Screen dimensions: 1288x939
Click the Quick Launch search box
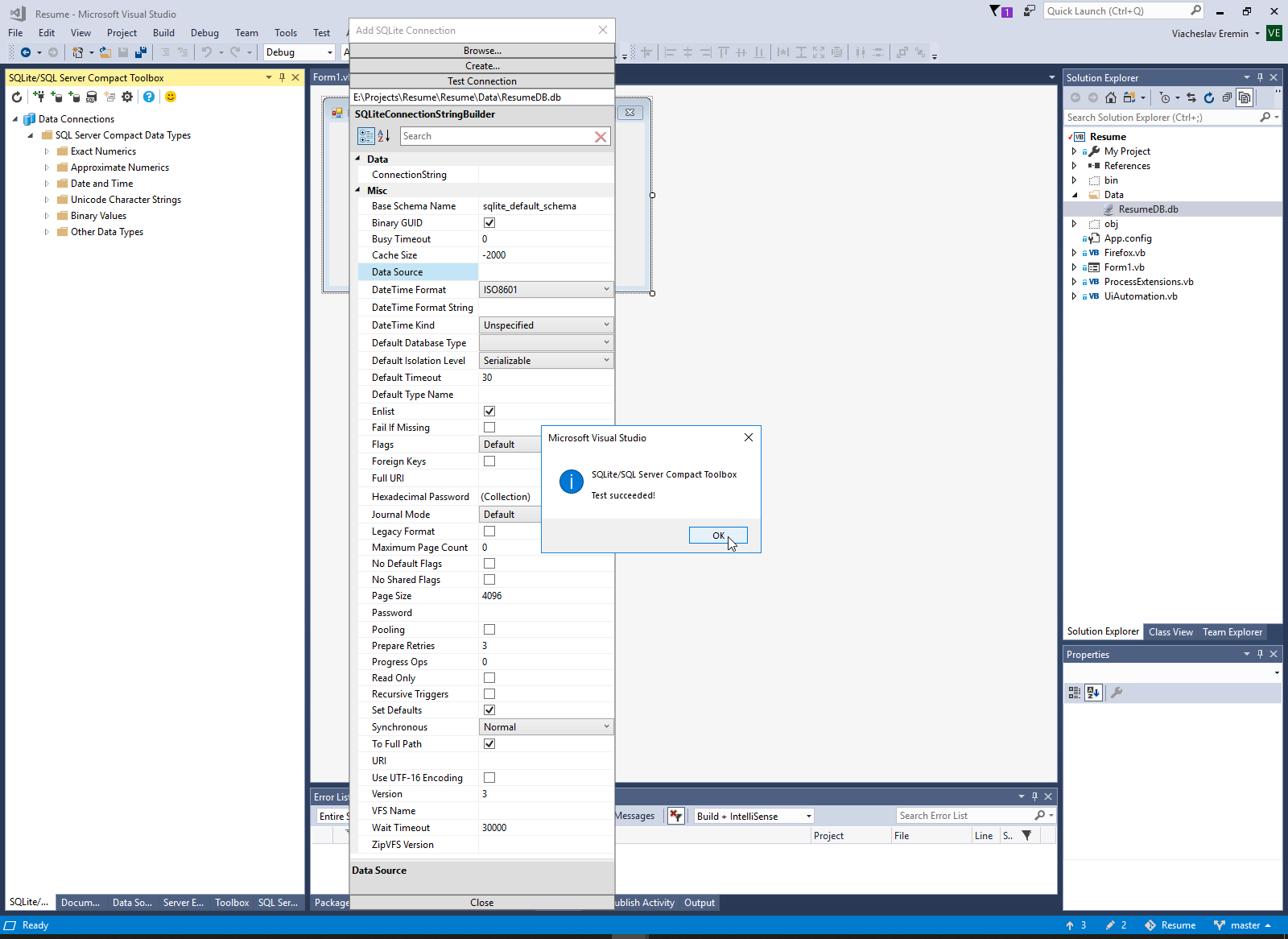[x=1124, y=11]
